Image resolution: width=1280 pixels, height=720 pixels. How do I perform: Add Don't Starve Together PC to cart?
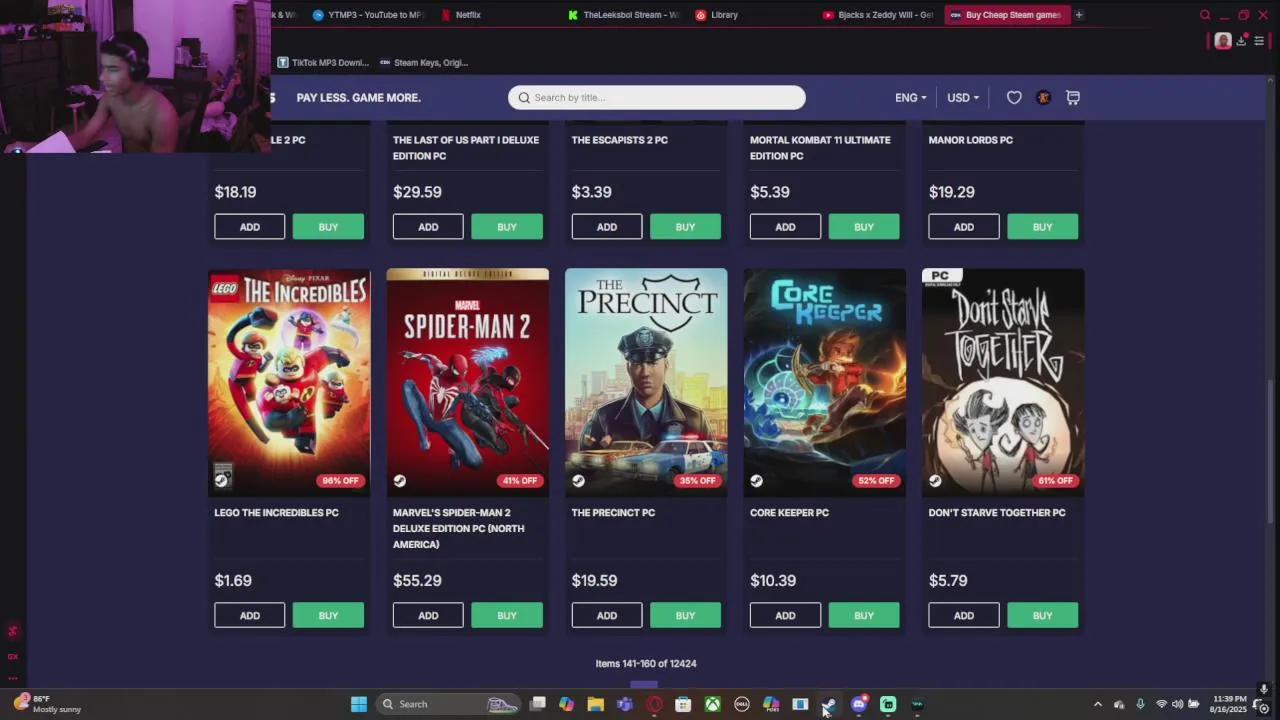pyautogui.click(x=964, y=615)
